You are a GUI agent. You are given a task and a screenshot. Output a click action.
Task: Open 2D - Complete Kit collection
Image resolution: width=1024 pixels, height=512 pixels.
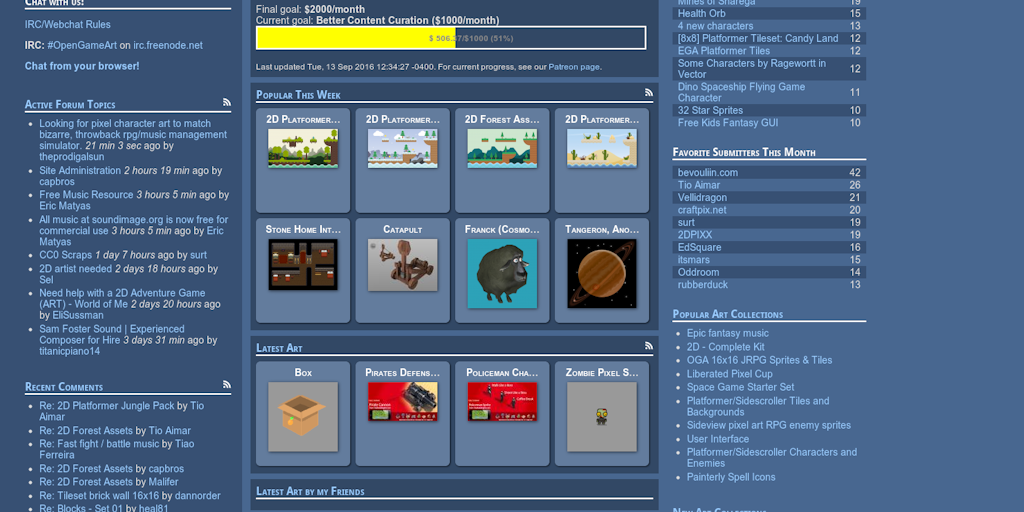pyautogui.click(x=726, y=347)
